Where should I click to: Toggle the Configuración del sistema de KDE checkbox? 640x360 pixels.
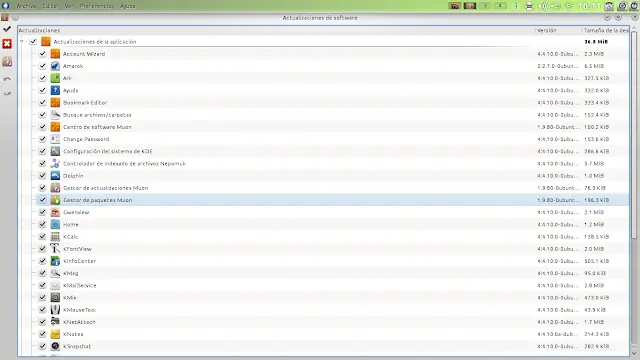click(42, 151)
